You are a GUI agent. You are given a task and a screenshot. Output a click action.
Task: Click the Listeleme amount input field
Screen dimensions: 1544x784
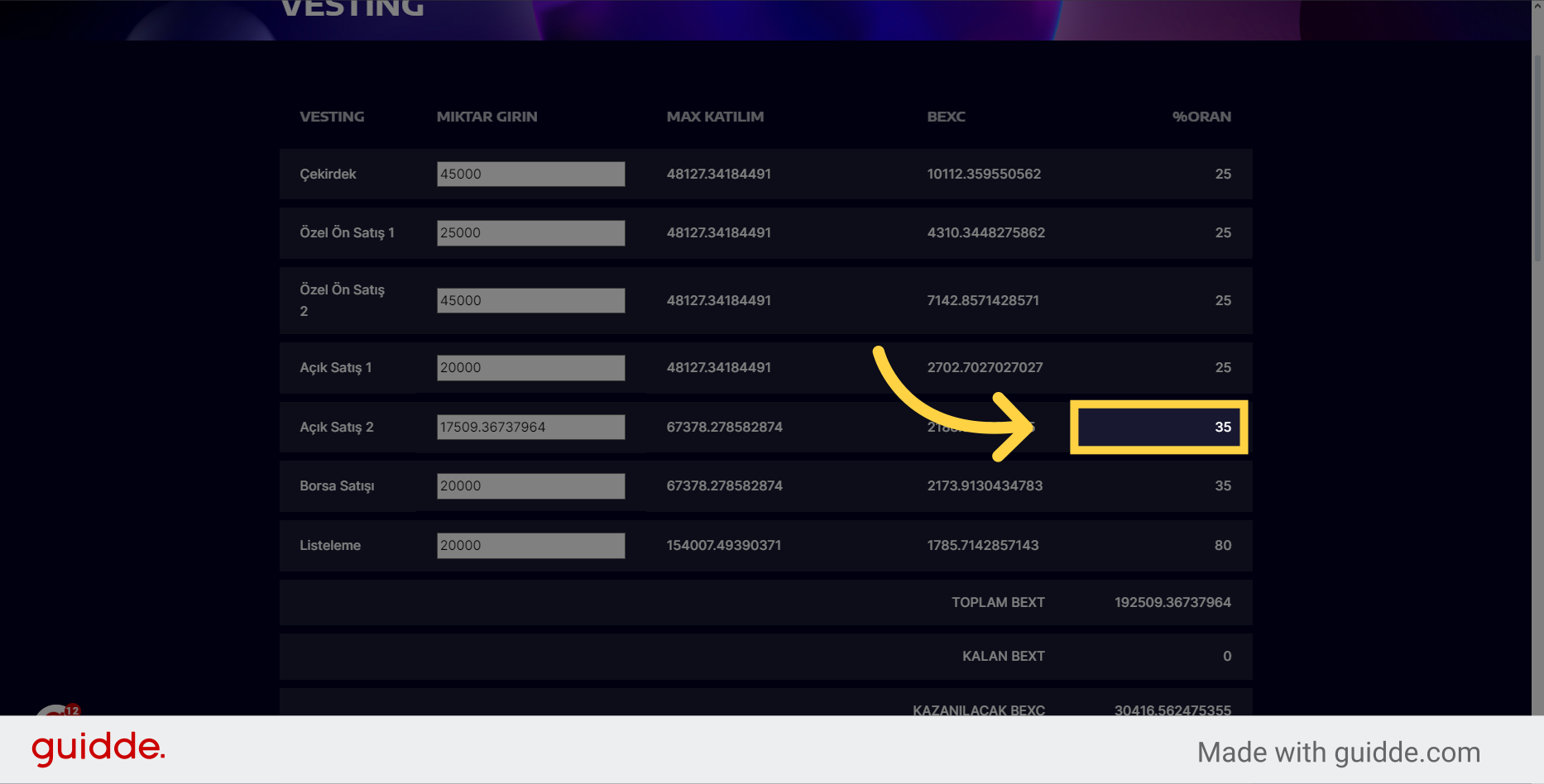[530, 546]
